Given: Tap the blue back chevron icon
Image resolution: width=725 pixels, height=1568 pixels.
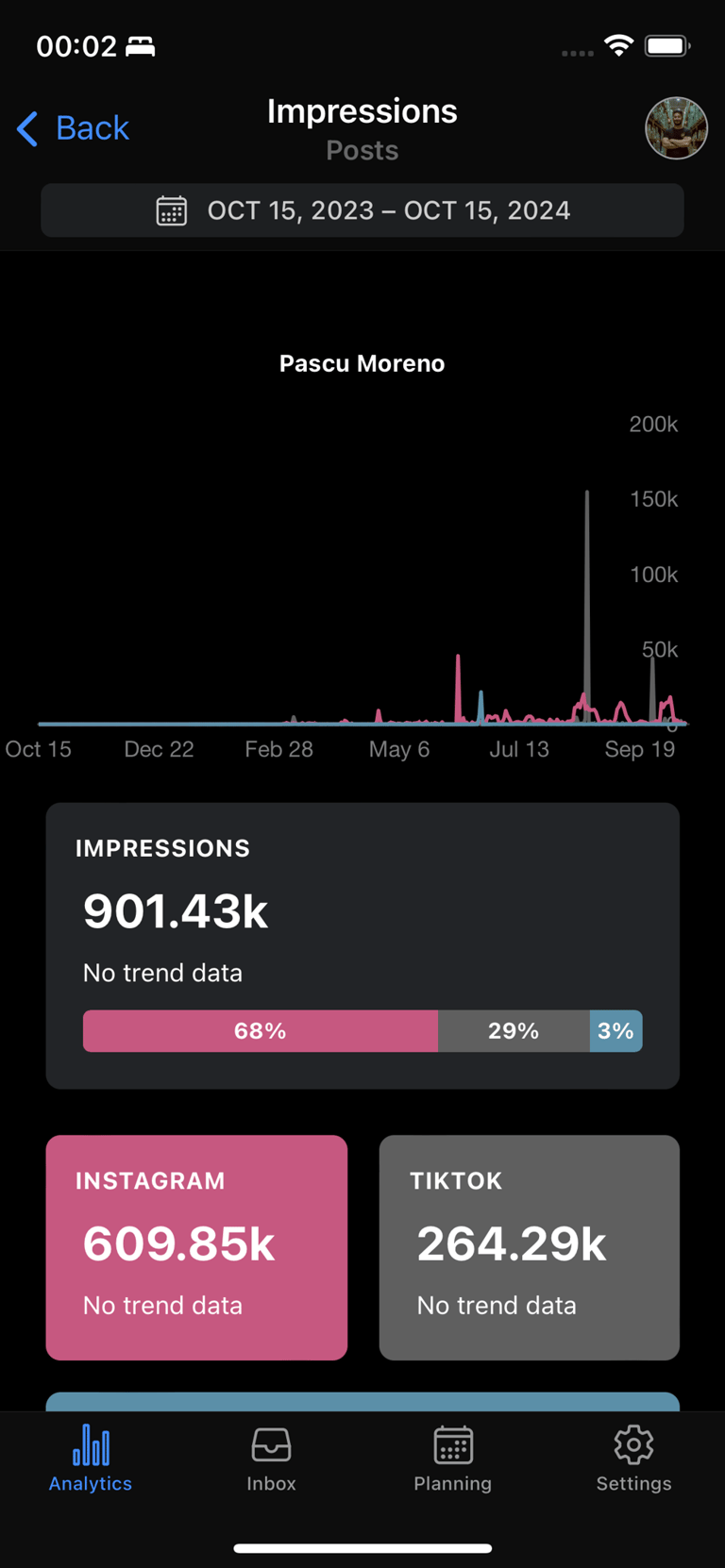Looking at the screenshot, I should (x=27, y=128).
